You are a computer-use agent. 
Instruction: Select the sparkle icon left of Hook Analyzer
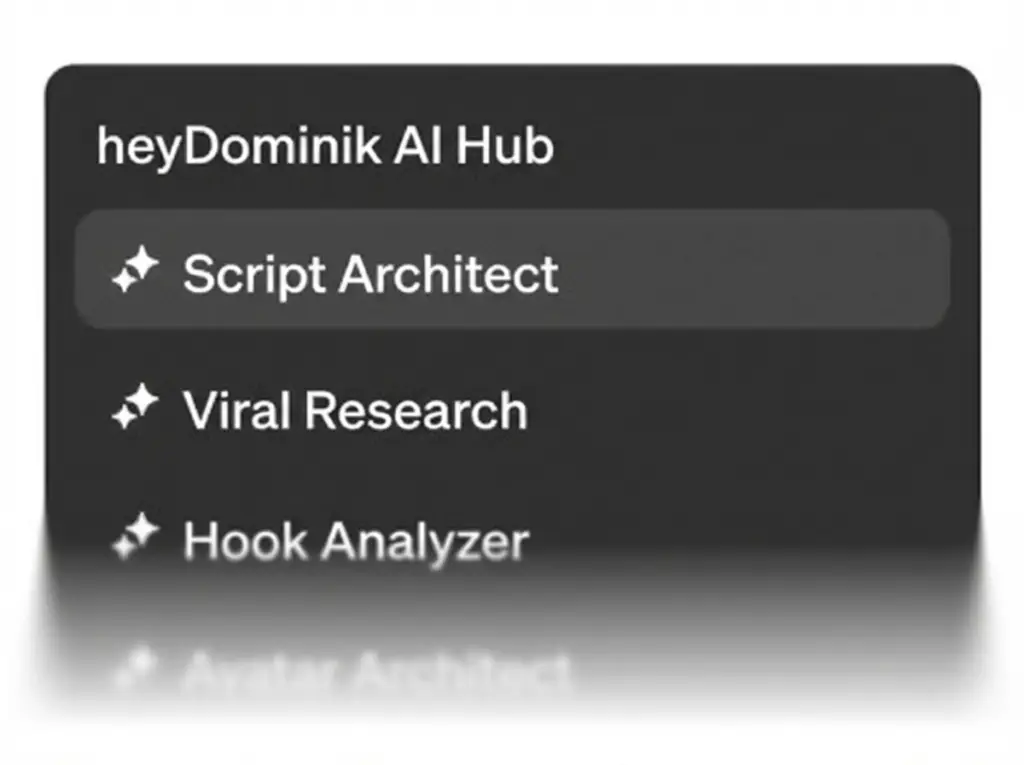tap(135, 540)
